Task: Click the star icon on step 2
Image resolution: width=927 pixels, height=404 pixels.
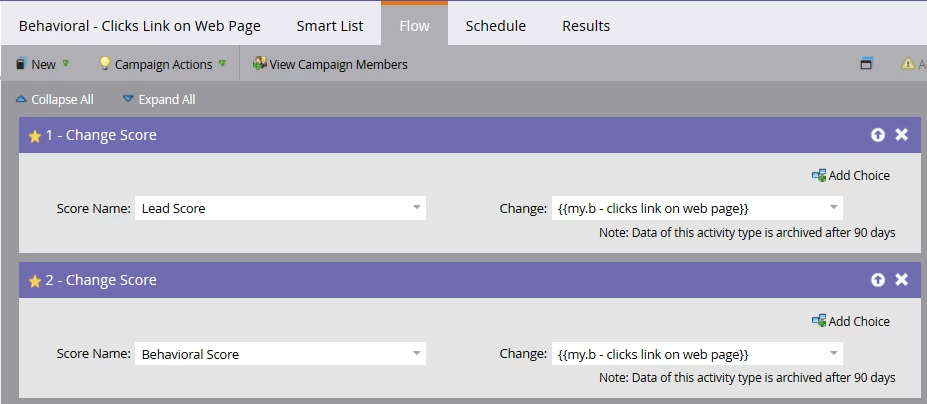Action: (35, 281)
